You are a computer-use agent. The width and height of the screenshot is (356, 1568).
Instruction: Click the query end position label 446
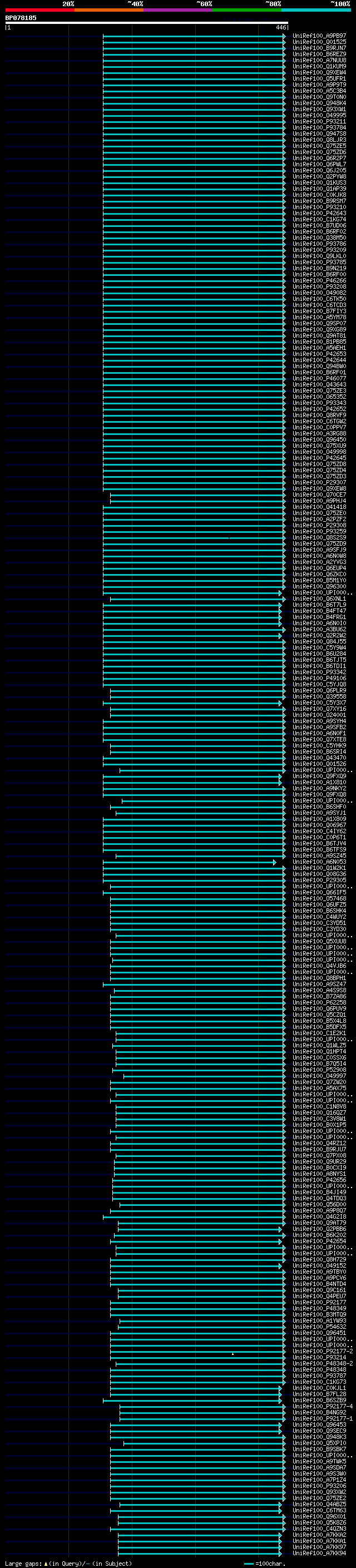coord(280,27)
